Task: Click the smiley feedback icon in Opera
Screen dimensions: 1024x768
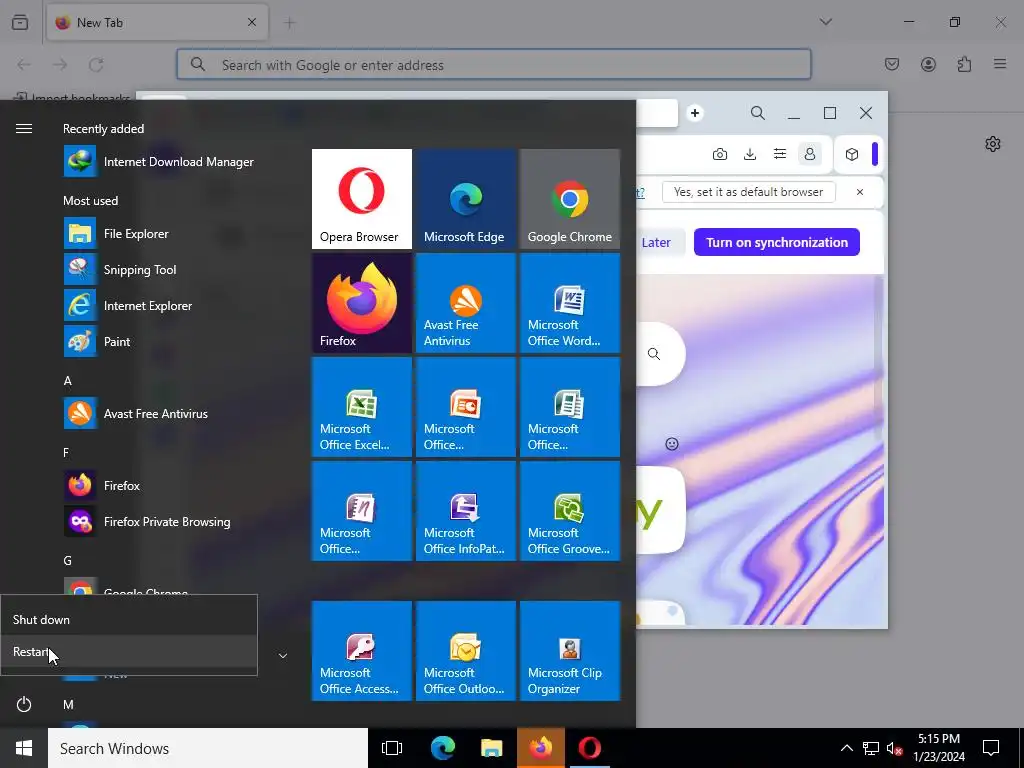Action: tap(671, 444)
